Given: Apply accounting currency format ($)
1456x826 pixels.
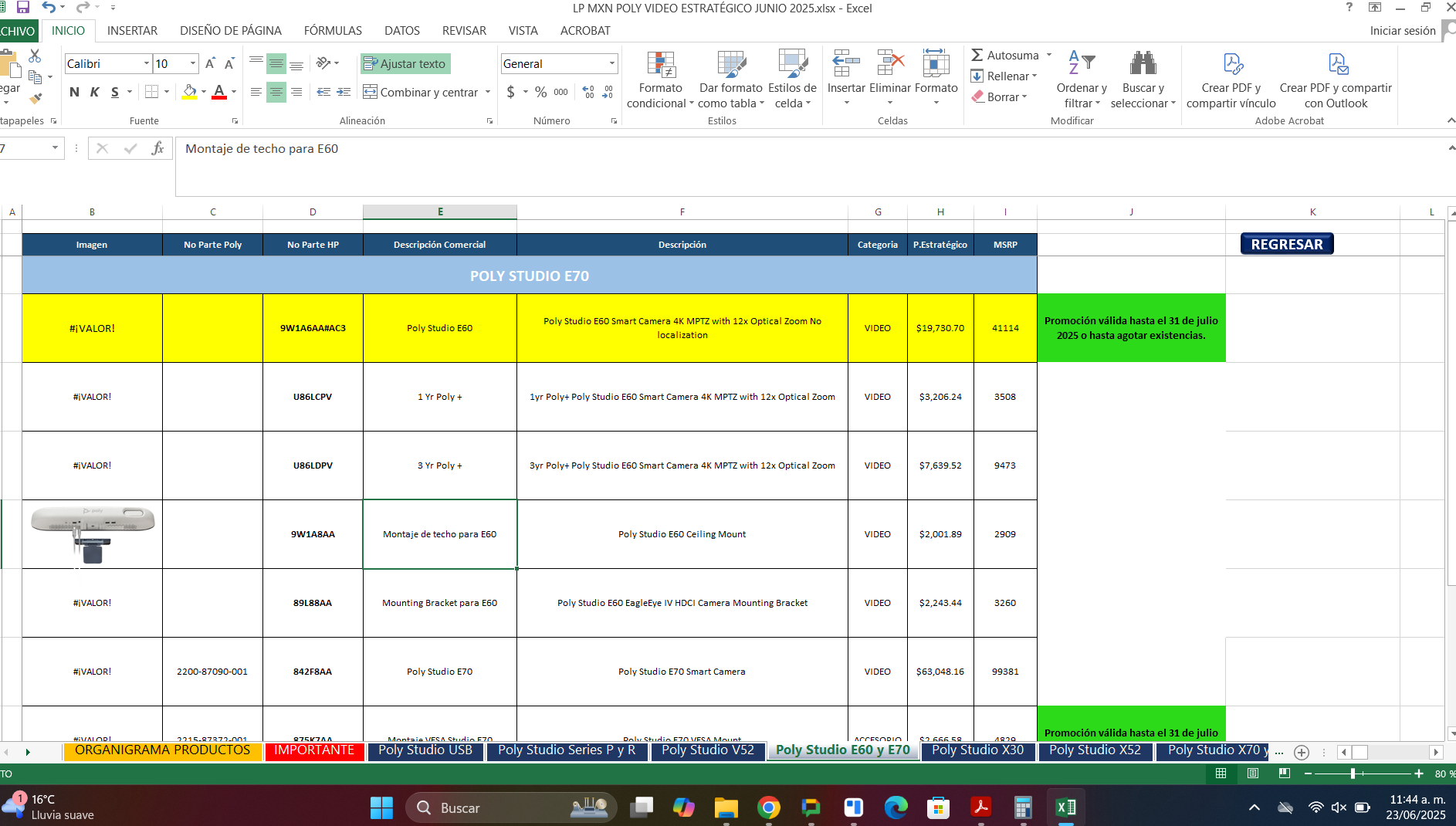Looking at the screenshot, I should [511, 92].
